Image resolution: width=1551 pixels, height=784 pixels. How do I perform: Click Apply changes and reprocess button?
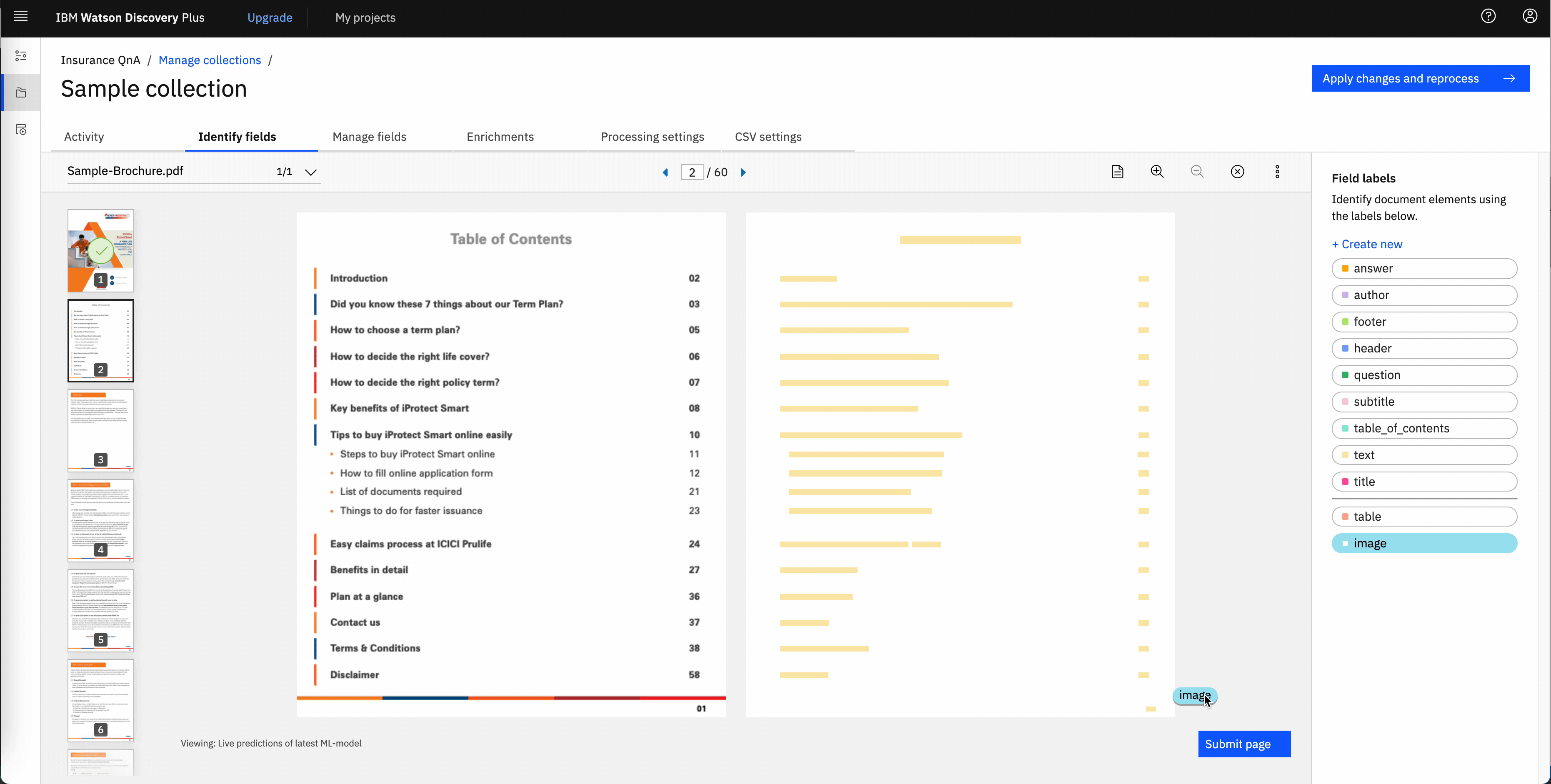[1420, 78]
